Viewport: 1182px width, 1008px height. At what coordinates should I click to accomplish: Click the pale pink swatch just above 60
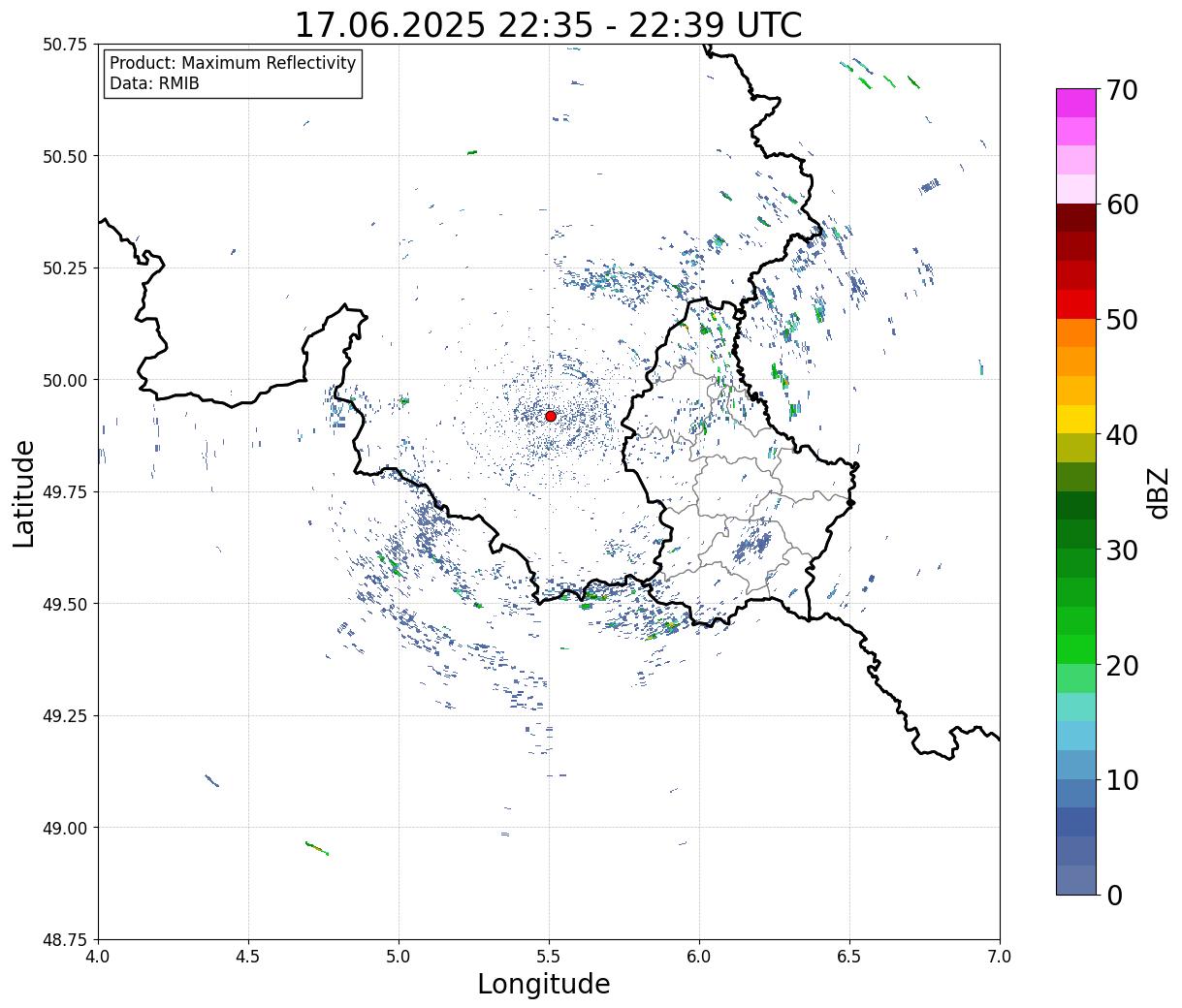pyautogui.click(x=1076, y=189)
